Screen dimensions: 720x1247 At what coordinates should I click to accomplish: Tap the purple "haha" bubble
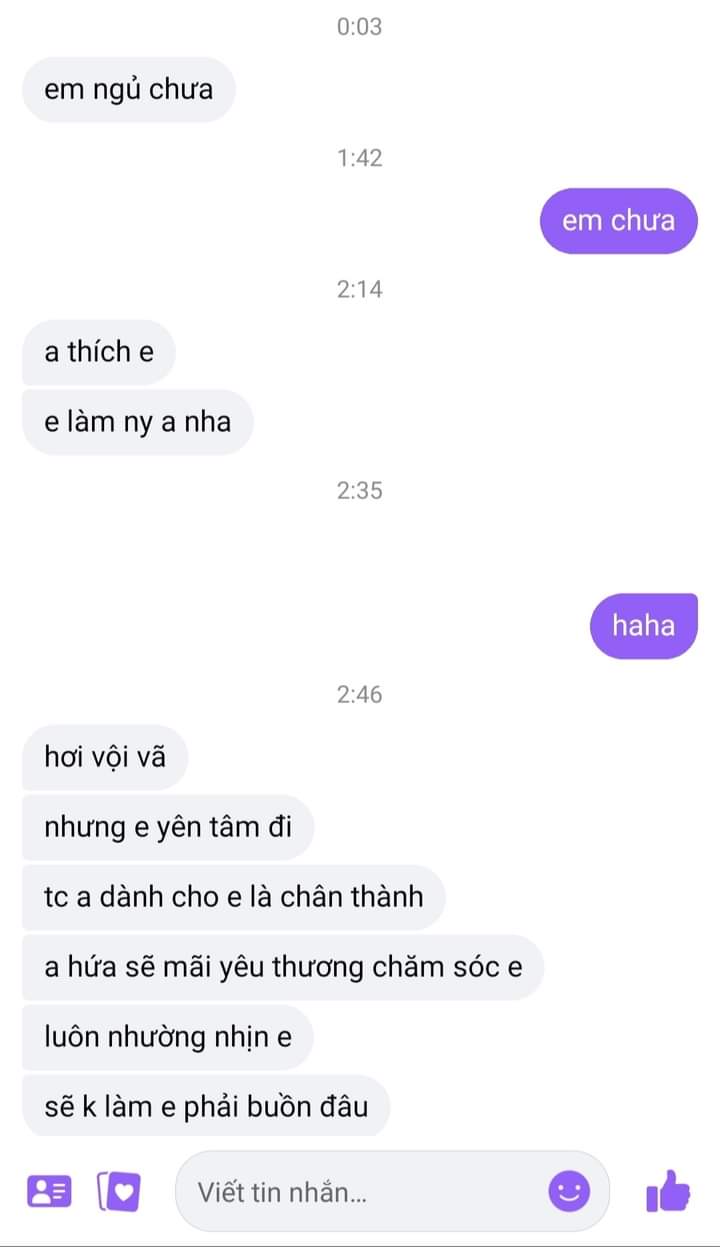[643, 626]
